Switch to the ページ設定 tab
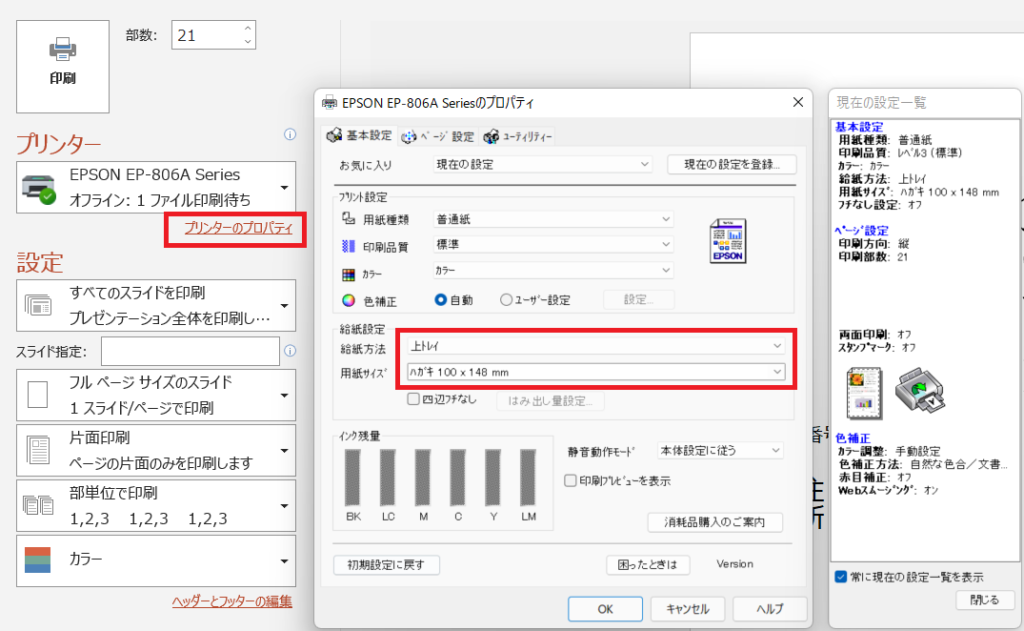The image size is (1024, 631). [x=438, y=136]
